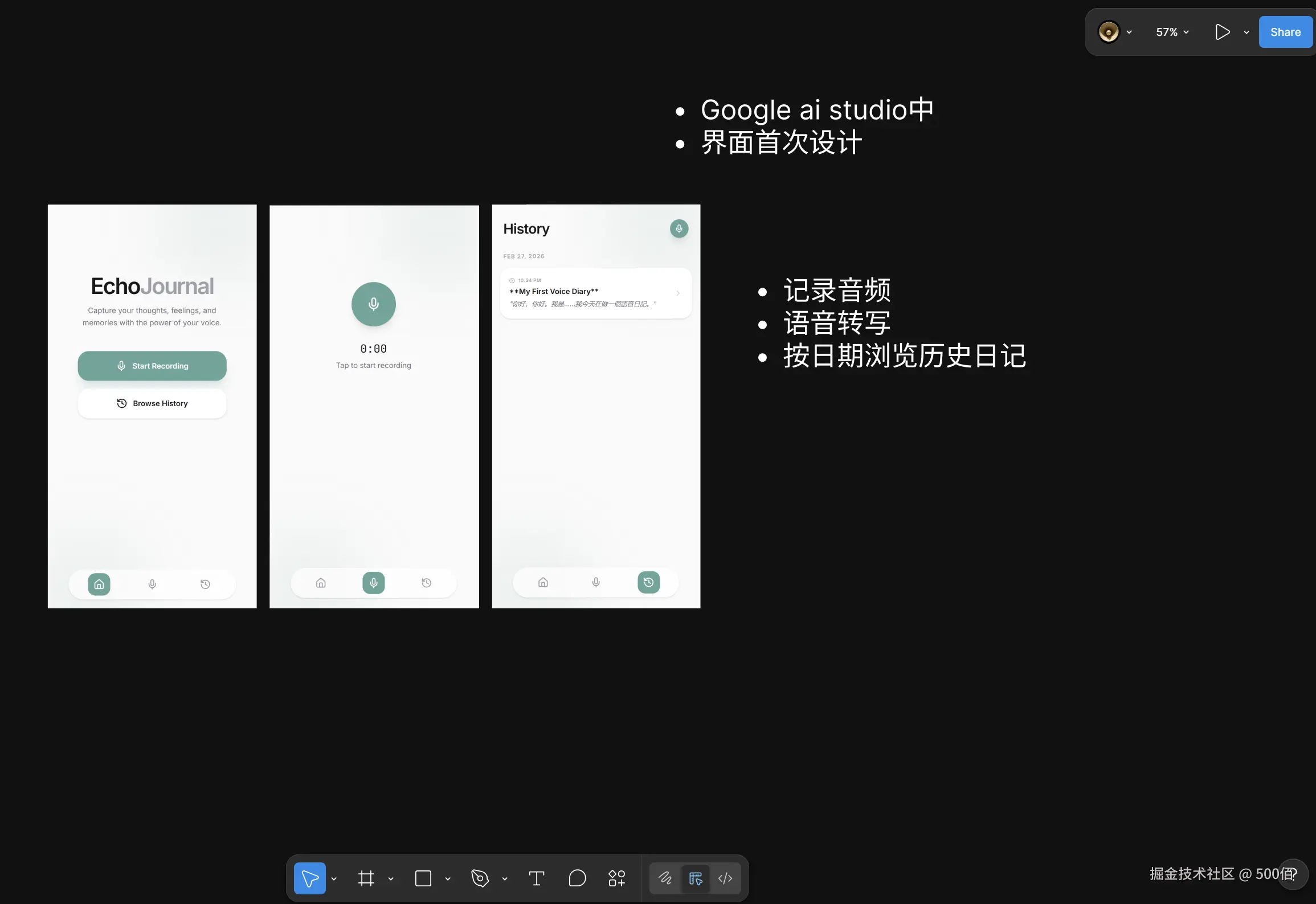Select the Rectangle shape tool
Image resolution: width=1316 pixels, height=904 pixels.
[x=423, y=878]
